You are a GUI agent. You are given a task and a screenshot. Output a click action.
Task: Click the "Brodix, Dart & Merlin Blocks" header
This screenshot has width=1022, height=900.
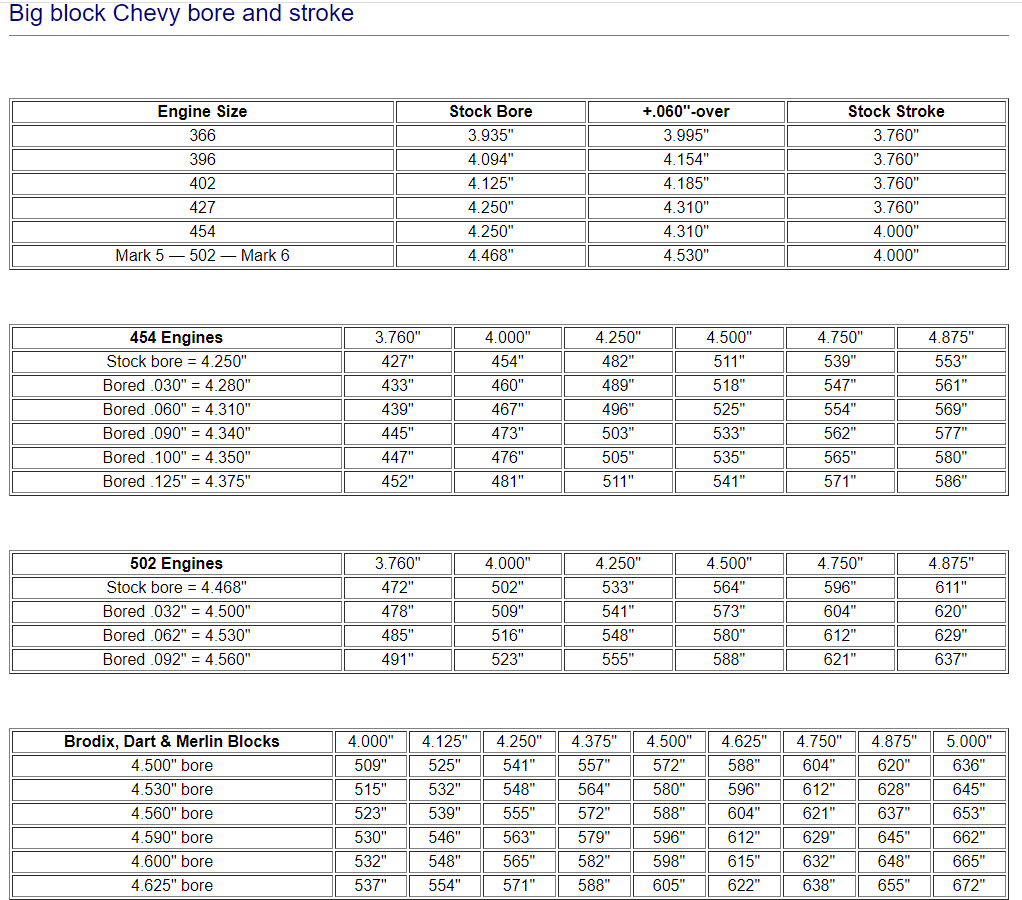coord(171,742)
